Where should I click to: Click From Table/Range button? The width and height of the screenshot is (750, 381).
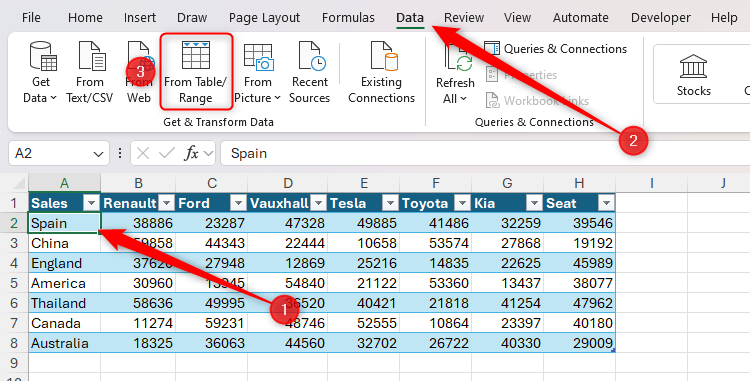(x=196, y=72)
